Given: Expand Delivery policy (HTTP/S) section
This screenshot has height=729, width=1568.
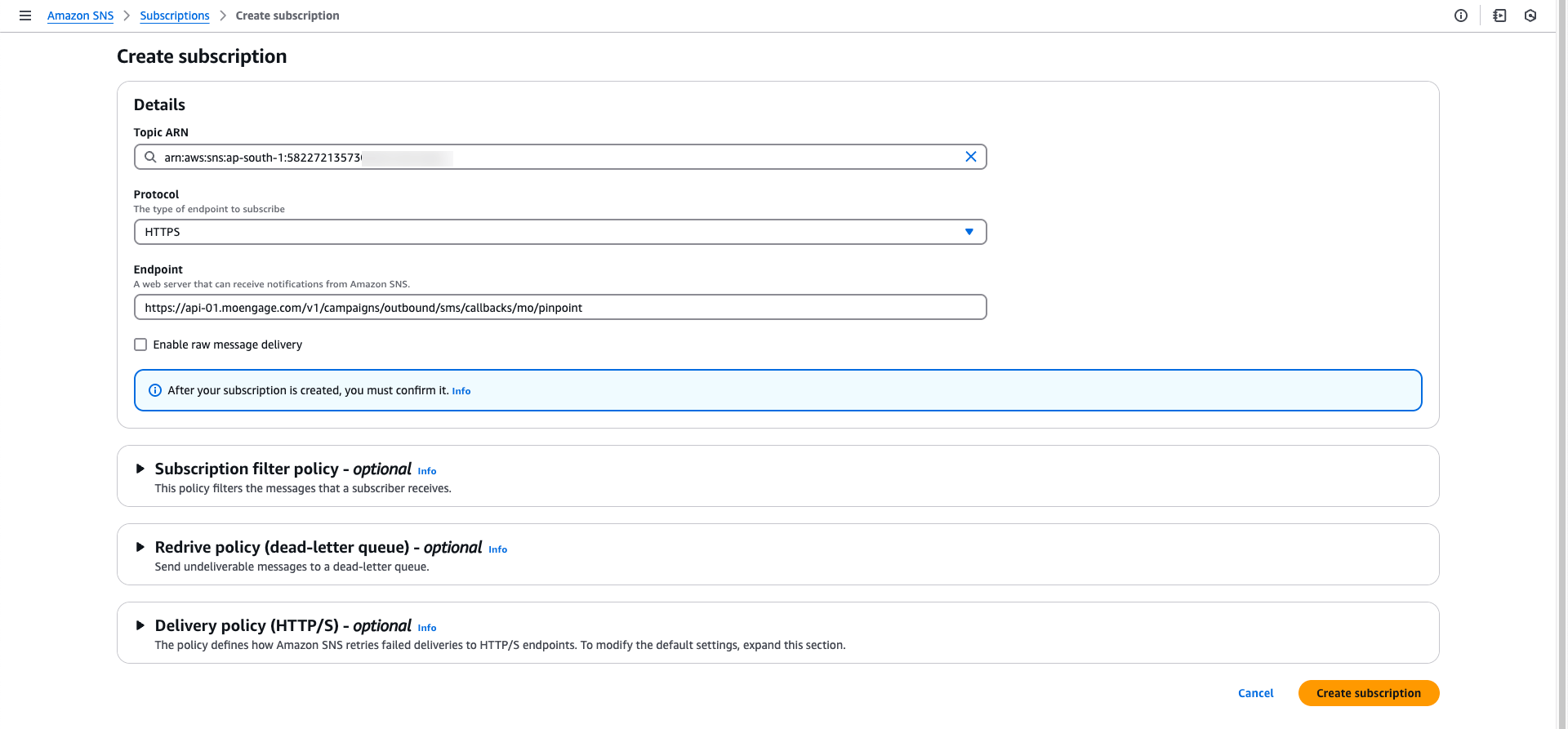Looking at the screenshot, I should click(x=140, y=625).
